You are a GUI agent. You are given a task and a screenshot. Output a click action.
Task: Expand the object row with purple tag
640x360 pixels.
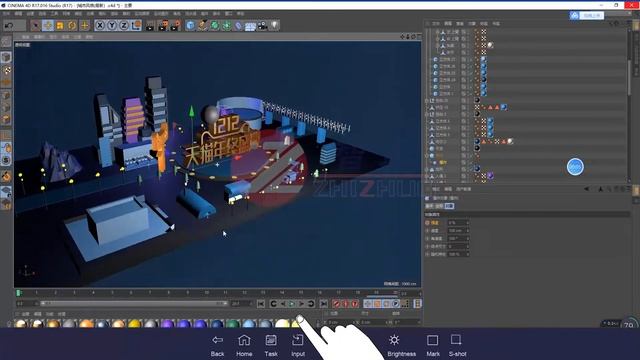[427, 176]
